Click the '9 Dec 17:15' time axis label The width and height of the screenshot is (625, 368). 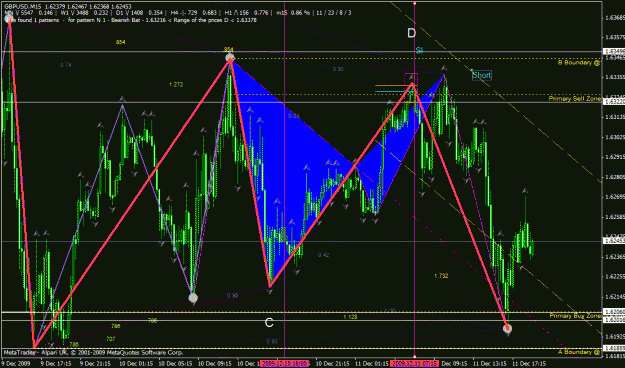pyautogui.click(x=55, y=364)
